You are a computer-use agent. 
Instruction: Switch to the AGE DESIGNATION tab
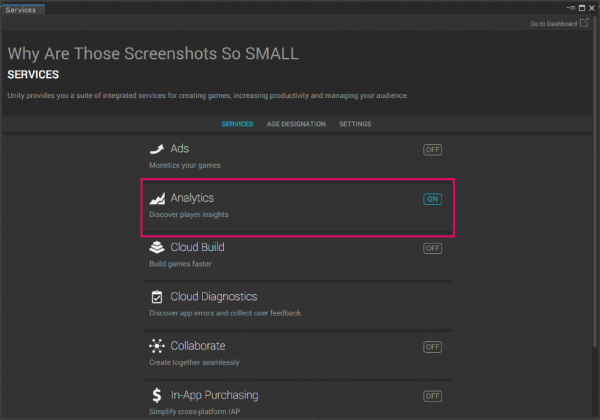pyautogui.click(x=296, y=124)
